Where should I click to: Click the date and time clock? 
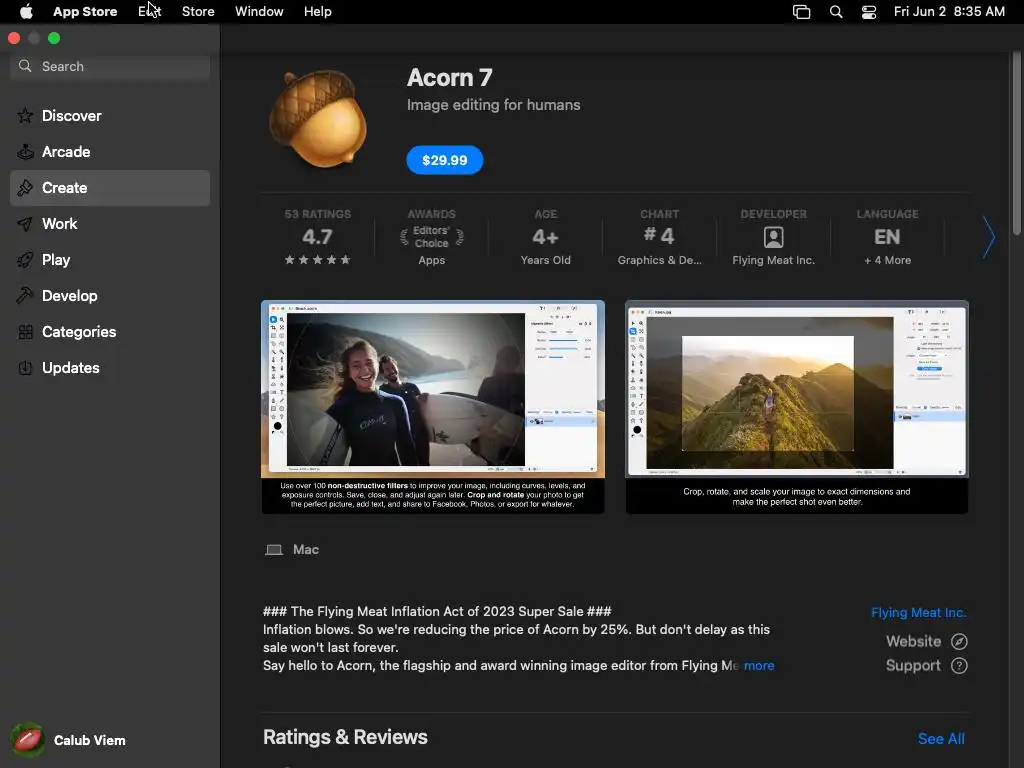coord(949,12)
